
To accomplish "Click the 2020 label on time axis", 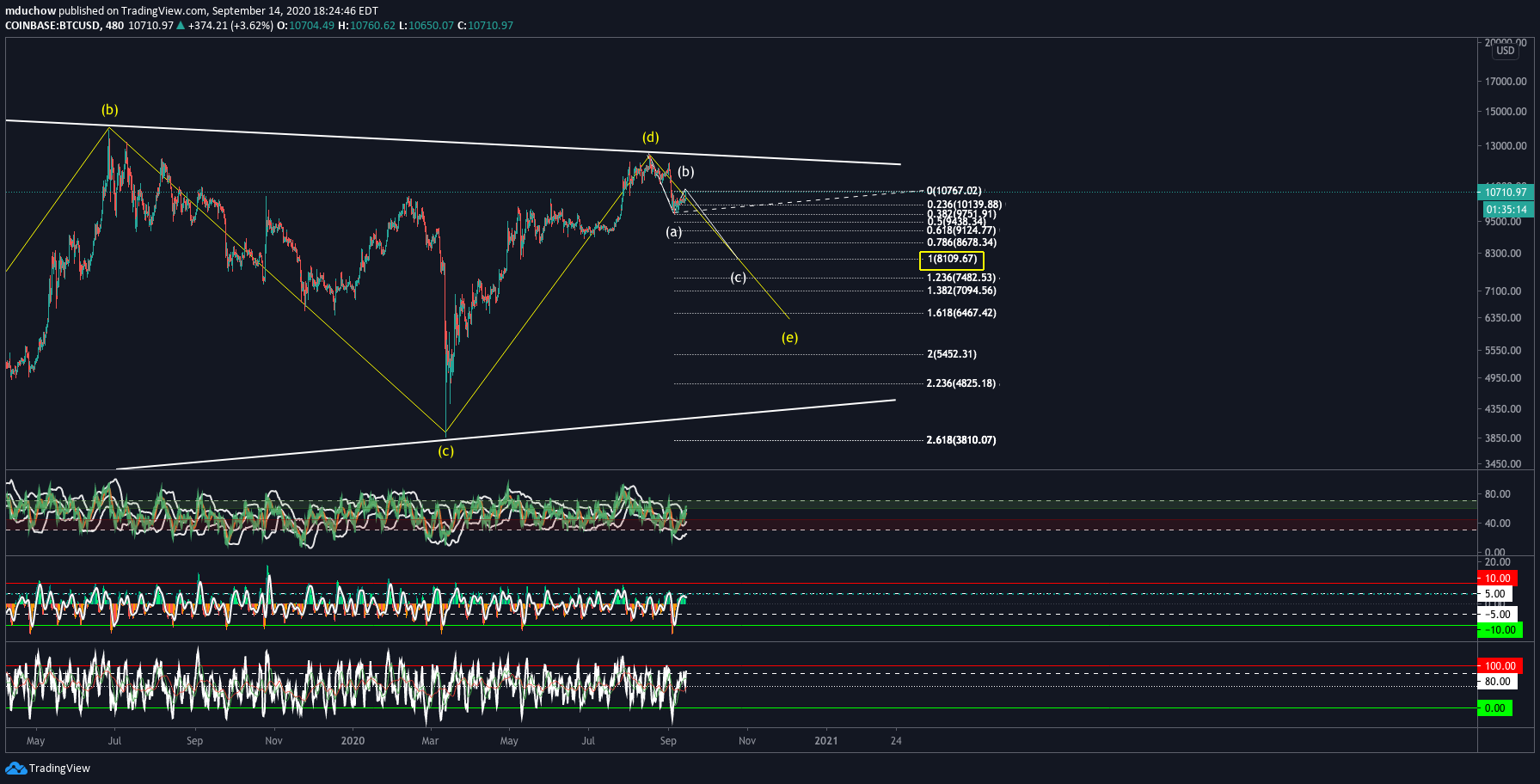I will click(x=353, y=741).
